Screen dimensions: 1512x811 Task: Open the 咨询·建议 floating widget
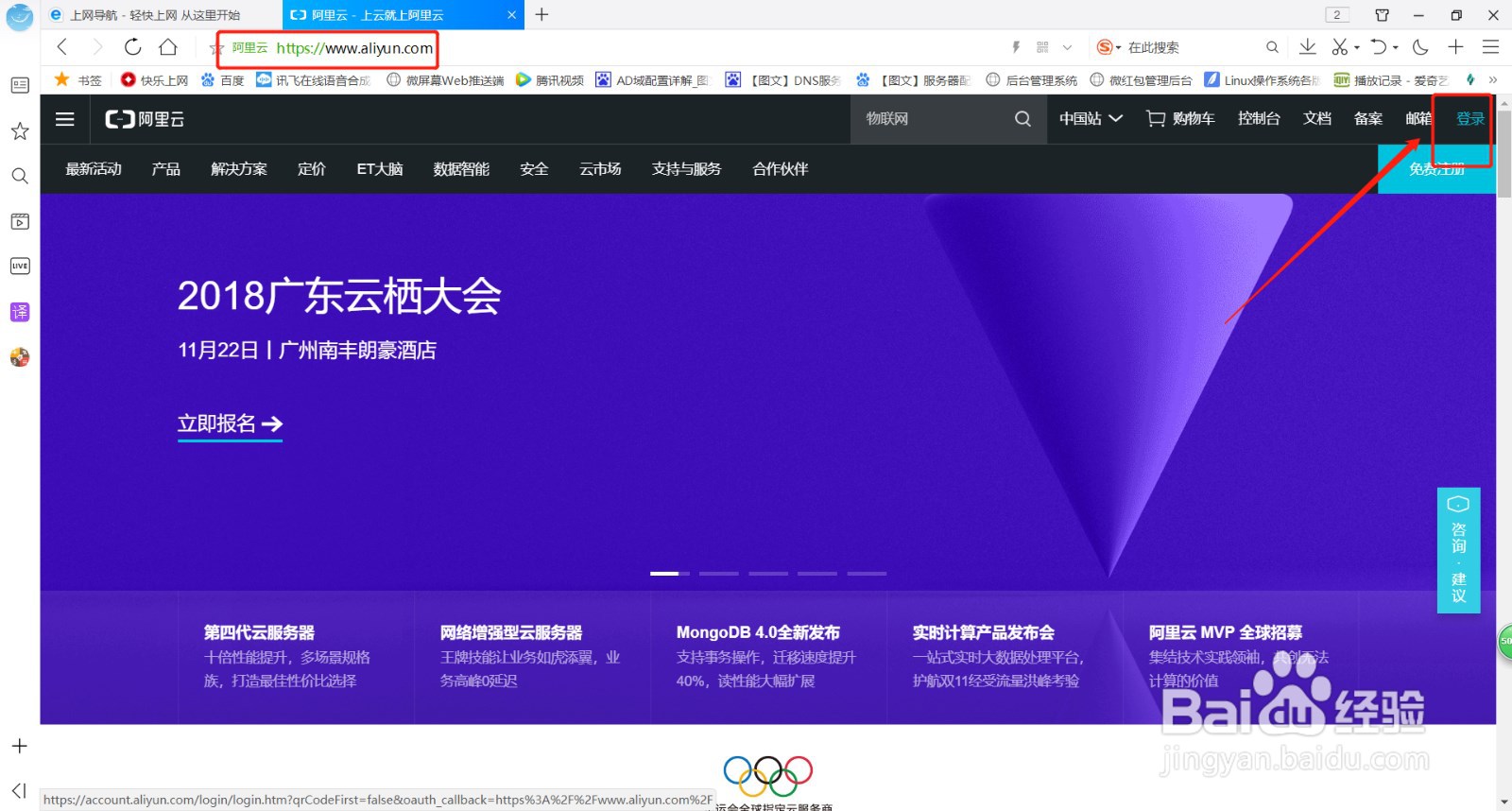1458,550
